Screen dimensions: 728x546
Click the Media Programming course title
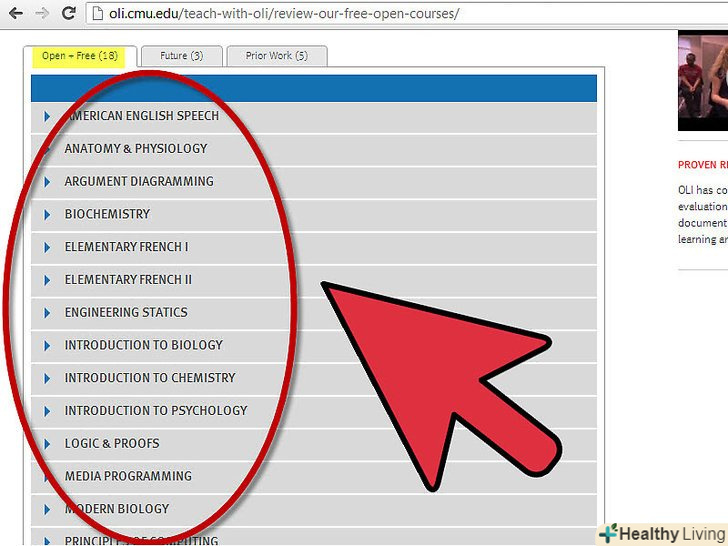tap(128, 476)
